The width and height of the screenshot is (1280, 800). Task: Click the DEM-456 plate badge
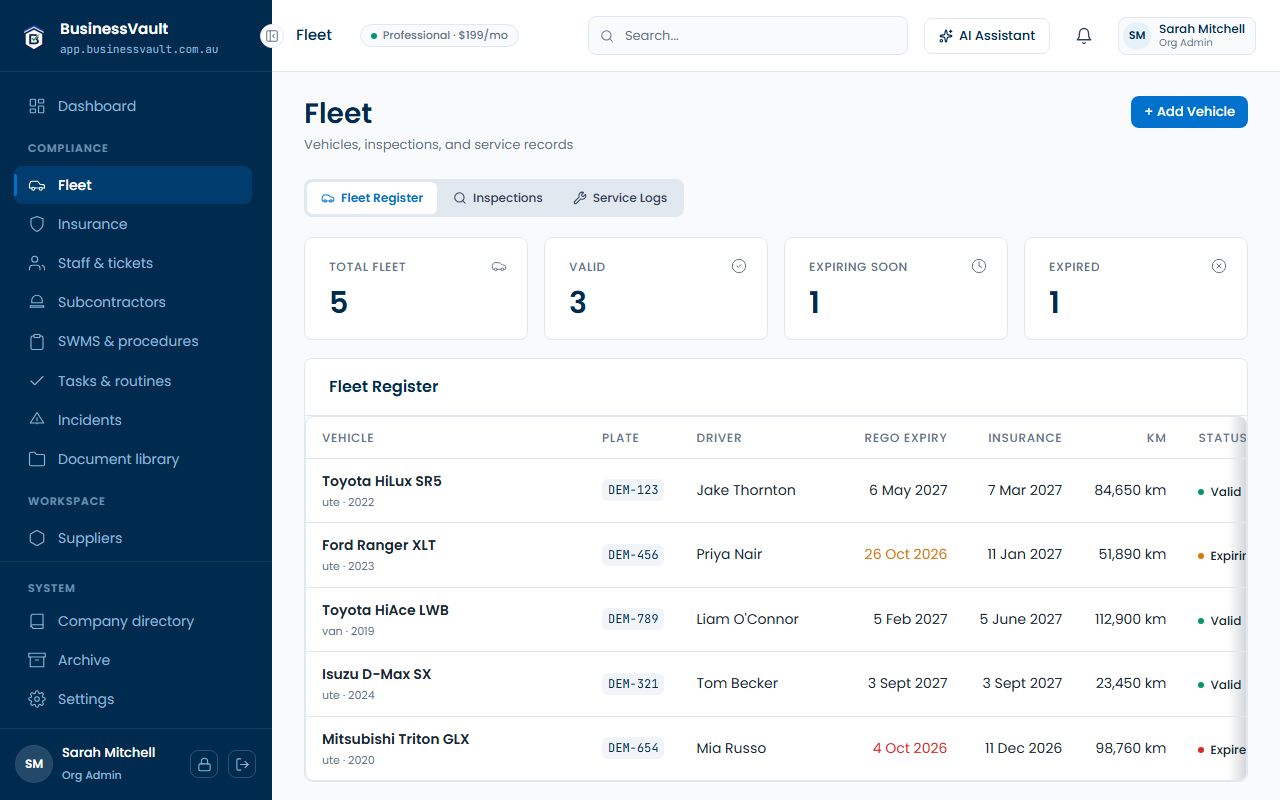point(633,555)
